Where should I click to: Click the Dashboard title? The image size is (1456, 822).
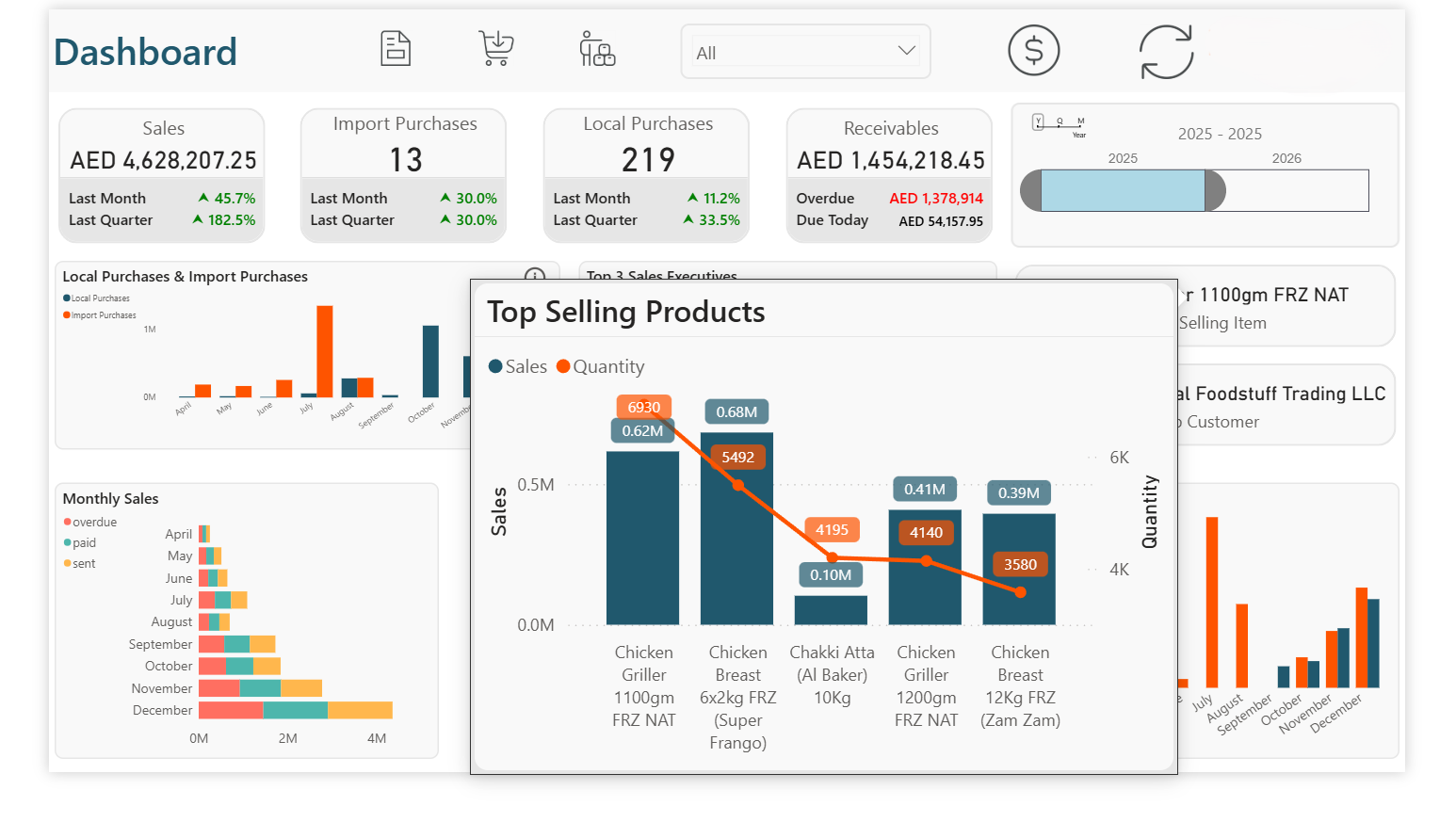pos(145,53)
